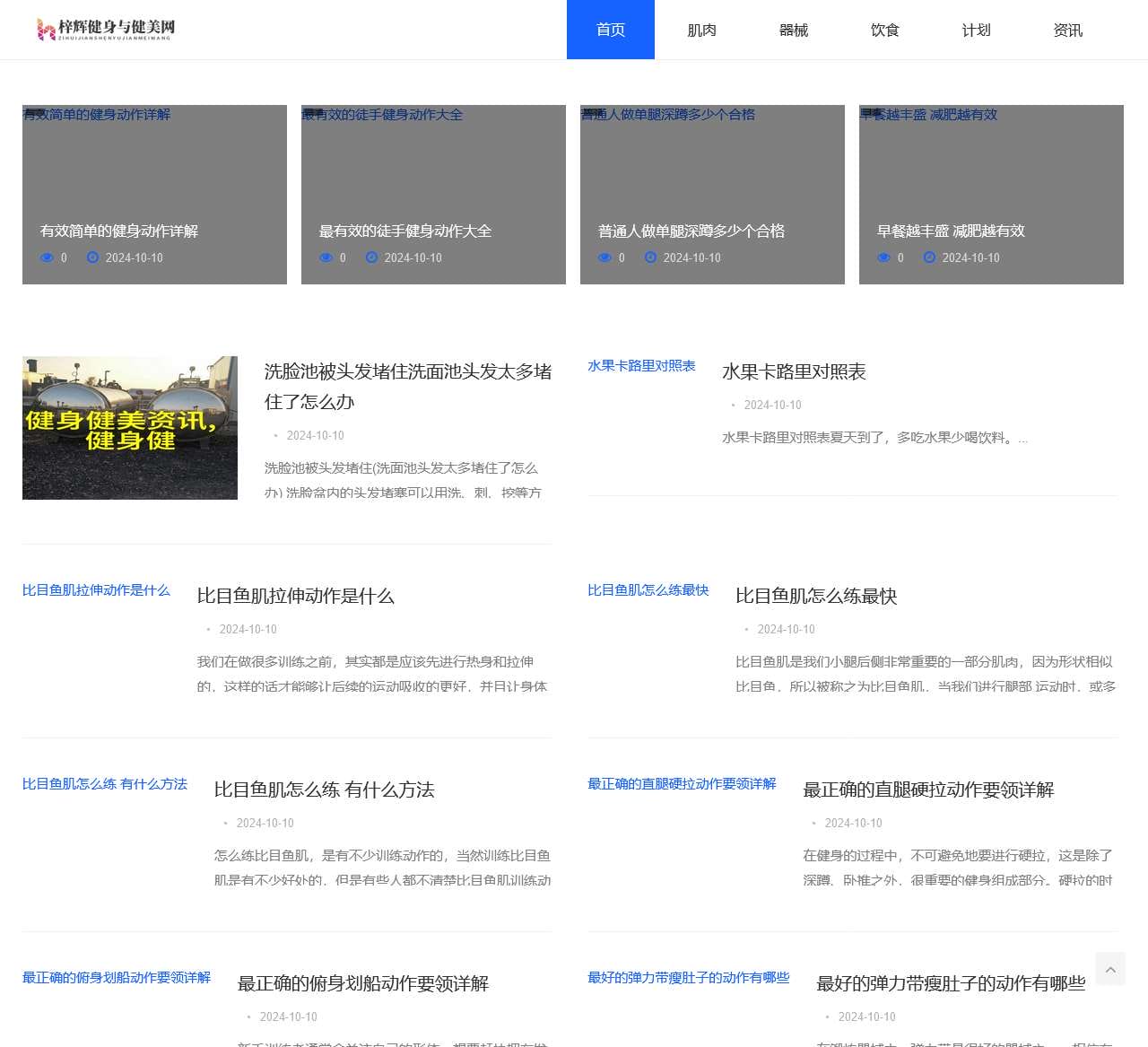Open the 计划 navigation item
Viewport: 1148px width, 1047px height.
(976, 30)
